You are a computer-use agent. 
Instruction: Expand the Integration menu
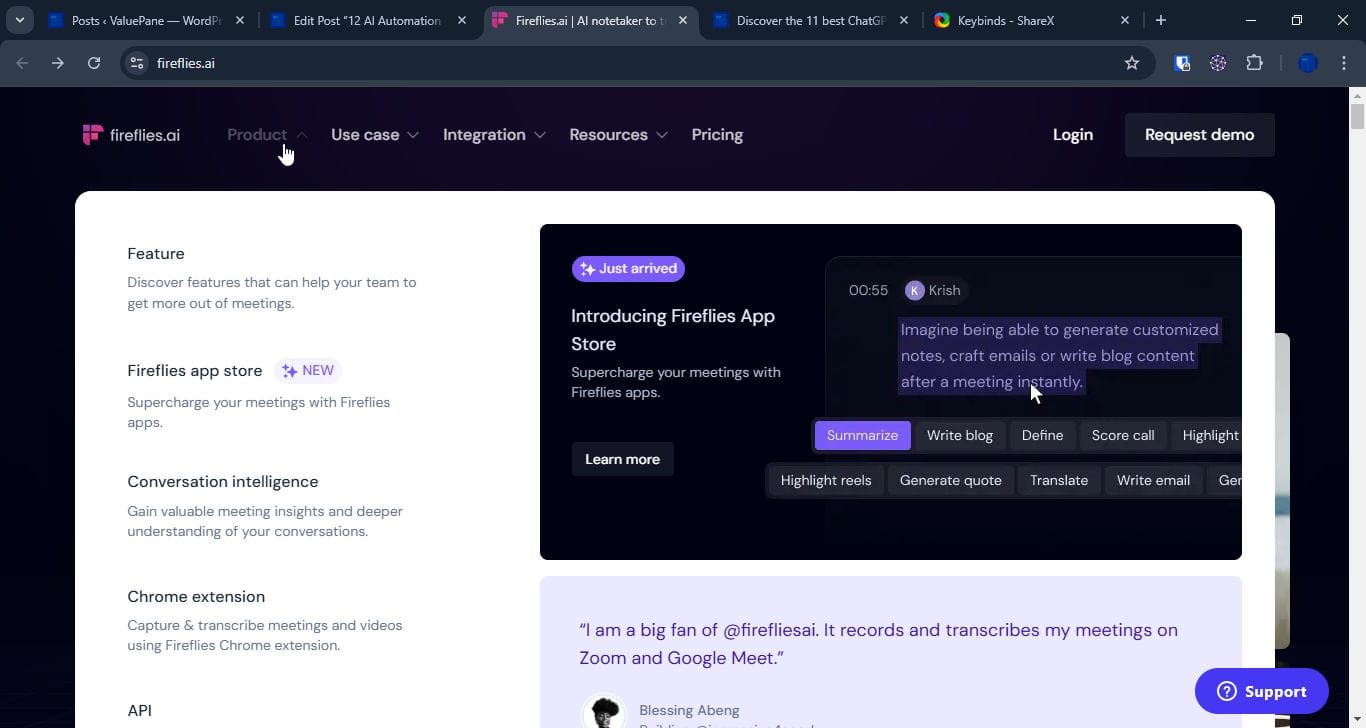pyautogui.click(x=494, y=135)
